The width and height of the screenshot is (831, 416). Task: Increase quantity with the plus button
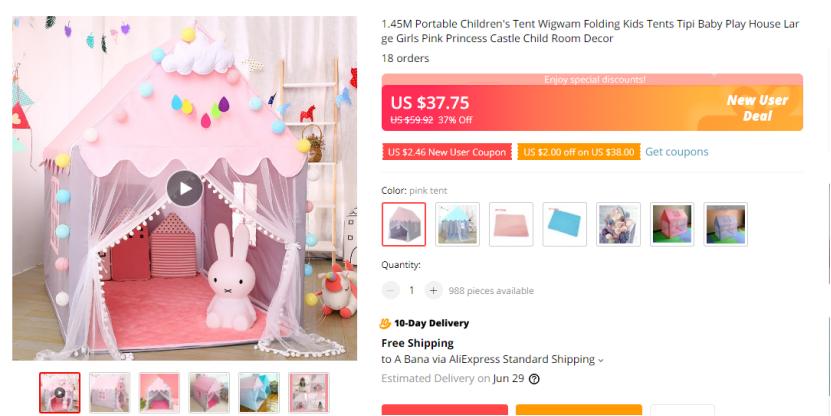(433, 290)
